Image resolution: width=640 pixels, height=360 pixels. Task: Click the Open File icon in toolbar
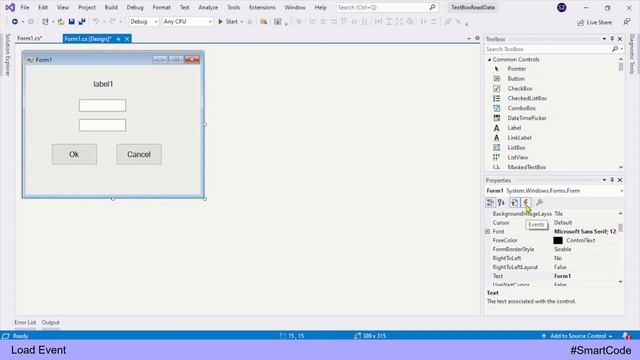[61, 22]
